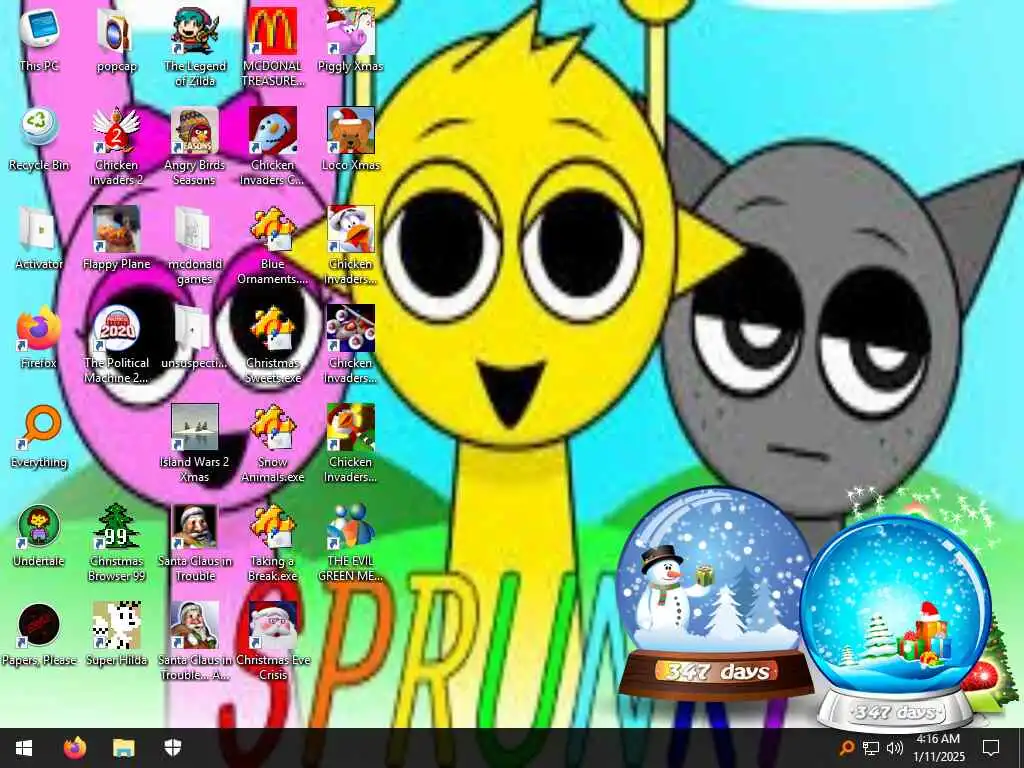Click Everything search tray icon
This screenshot has height=768, width=1024.
tap(846, 748)
